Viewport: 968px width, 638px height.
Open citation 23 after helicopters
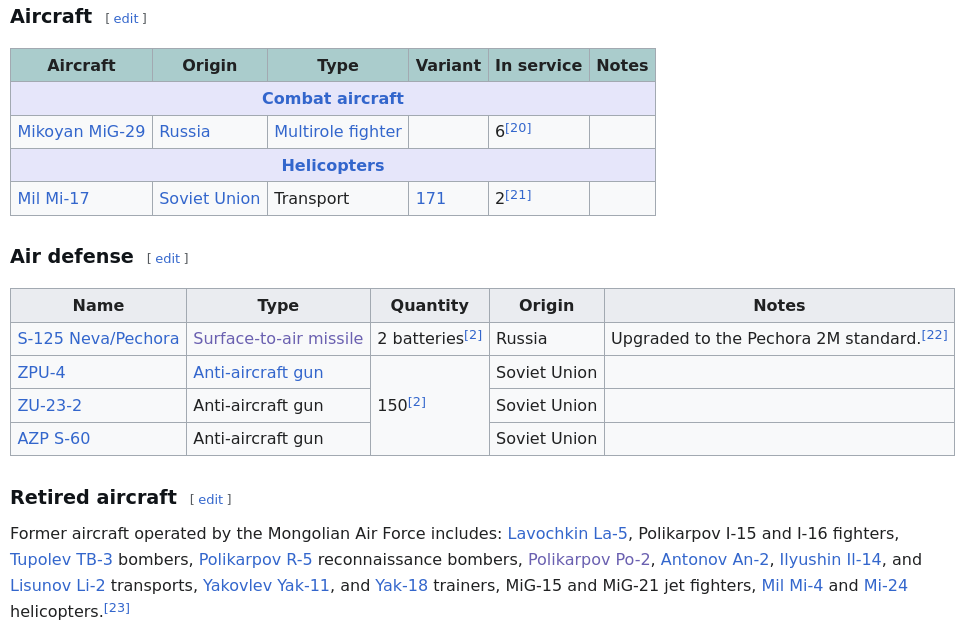(x=117, y=608)
